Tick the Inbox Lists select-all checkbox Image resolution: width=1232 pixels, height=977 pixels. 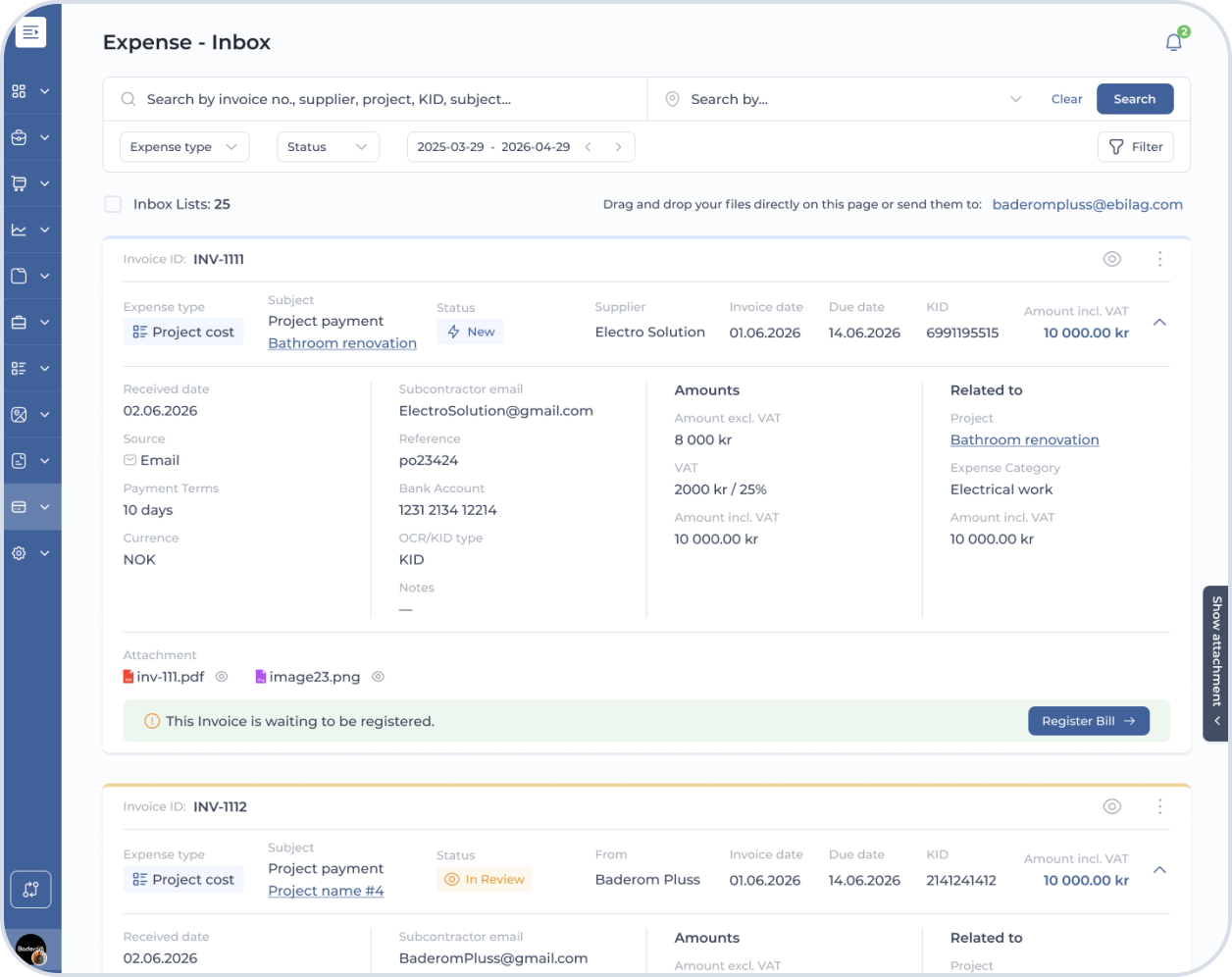(113, 204)
